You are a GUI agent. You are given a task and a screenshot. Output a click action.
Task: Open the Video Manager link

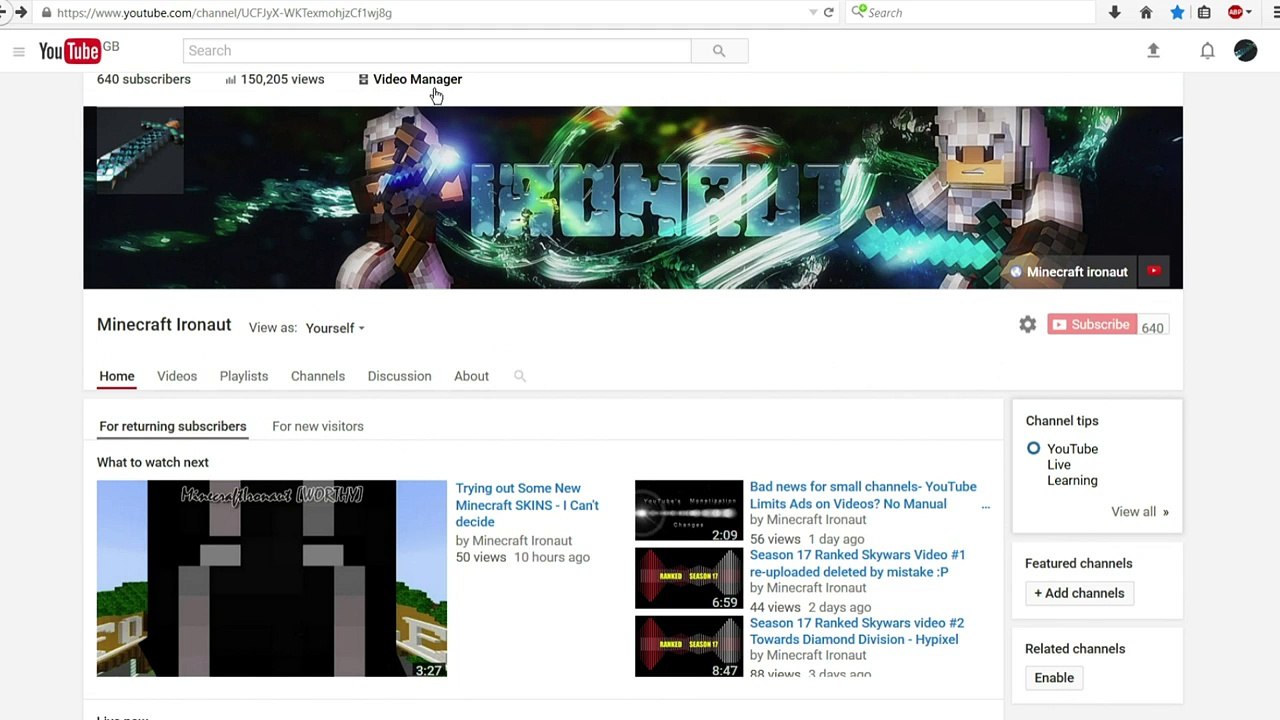pos(417,79)
